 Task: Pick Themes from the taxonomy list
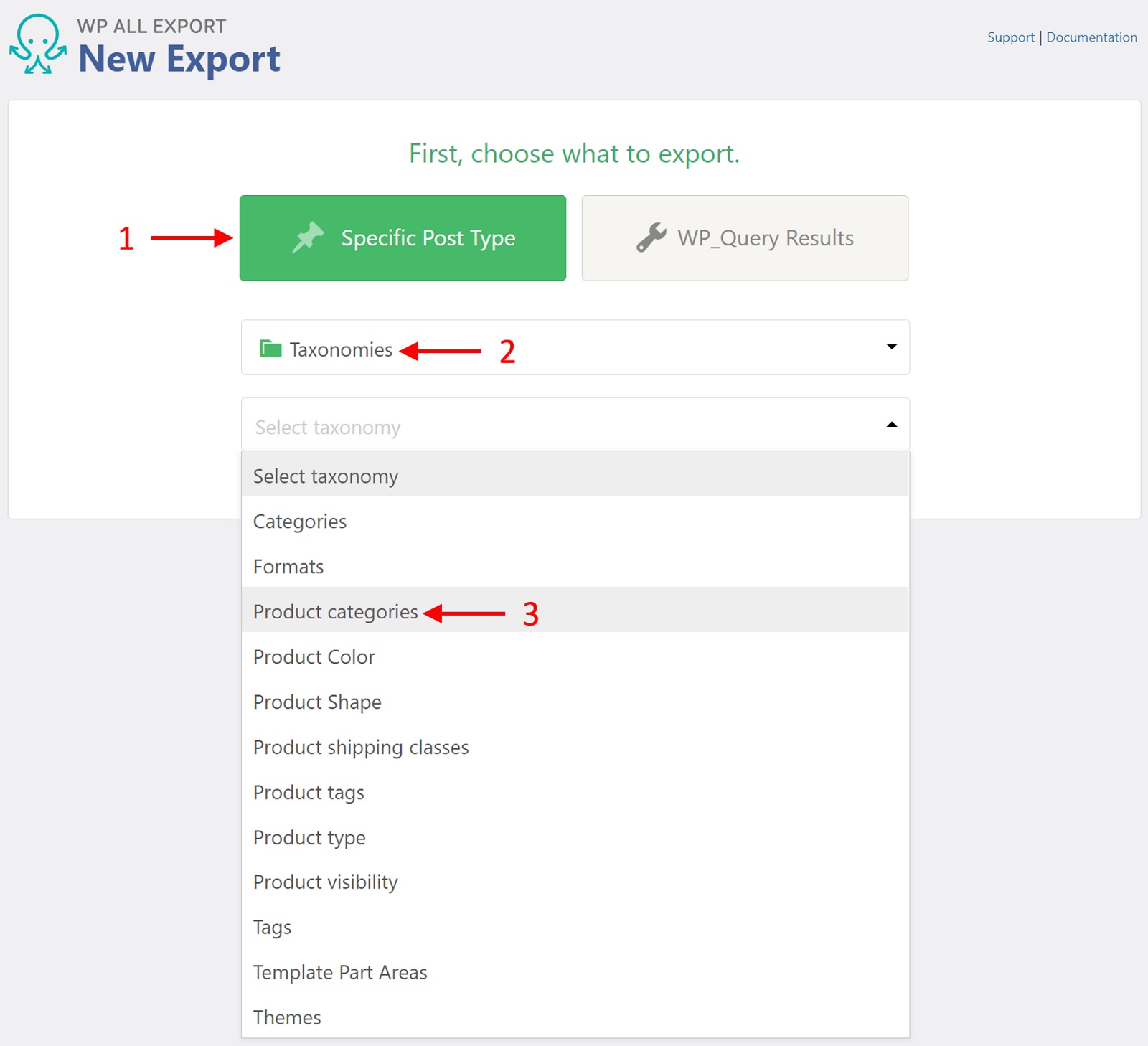(575, 1017)
